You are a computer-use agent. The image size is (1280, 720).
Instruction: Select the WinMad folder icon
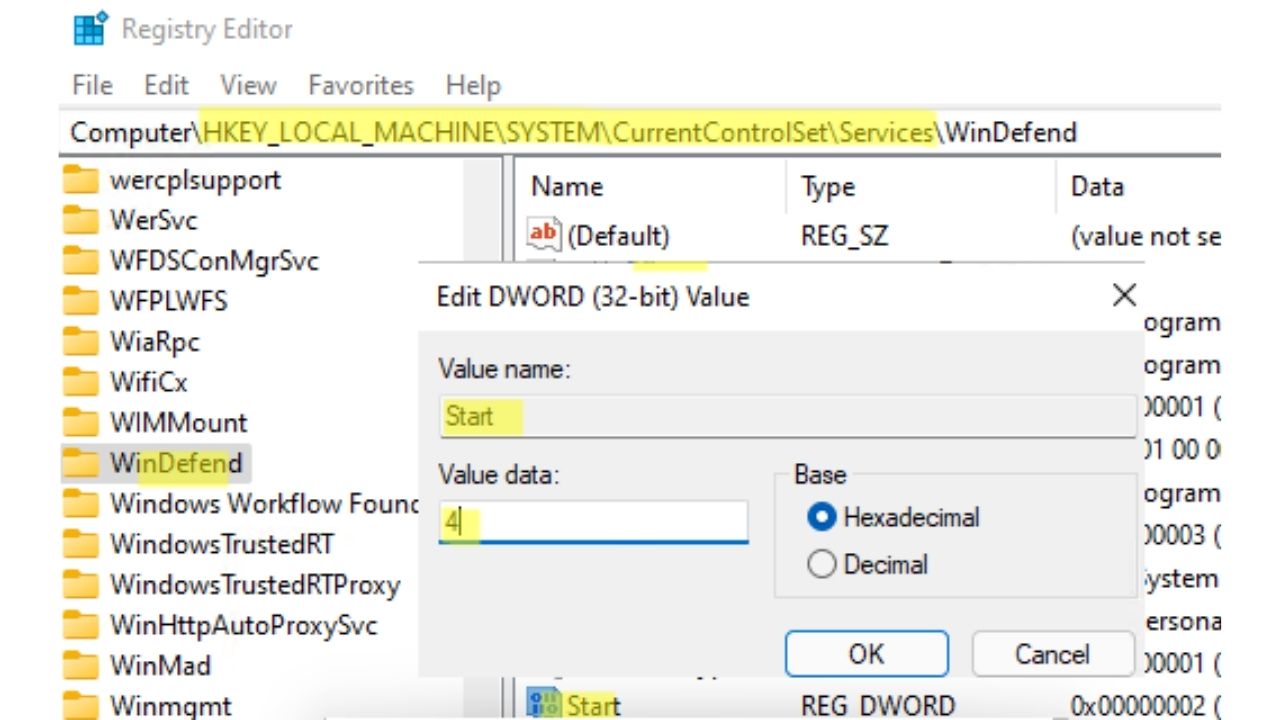(x=80, y=666)
